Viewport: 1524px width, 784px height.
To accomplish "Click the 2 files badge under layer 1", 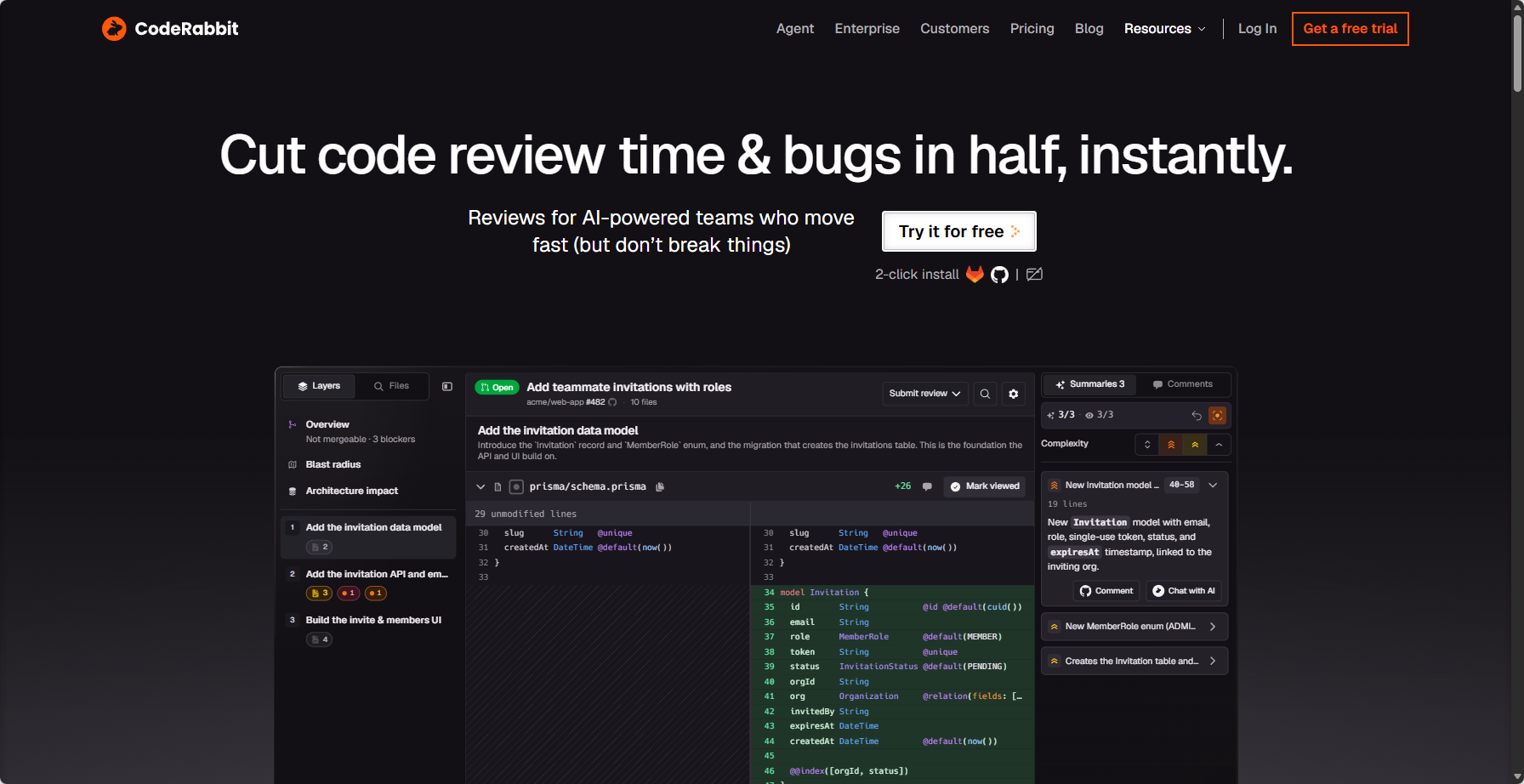I will click(320, 547).
